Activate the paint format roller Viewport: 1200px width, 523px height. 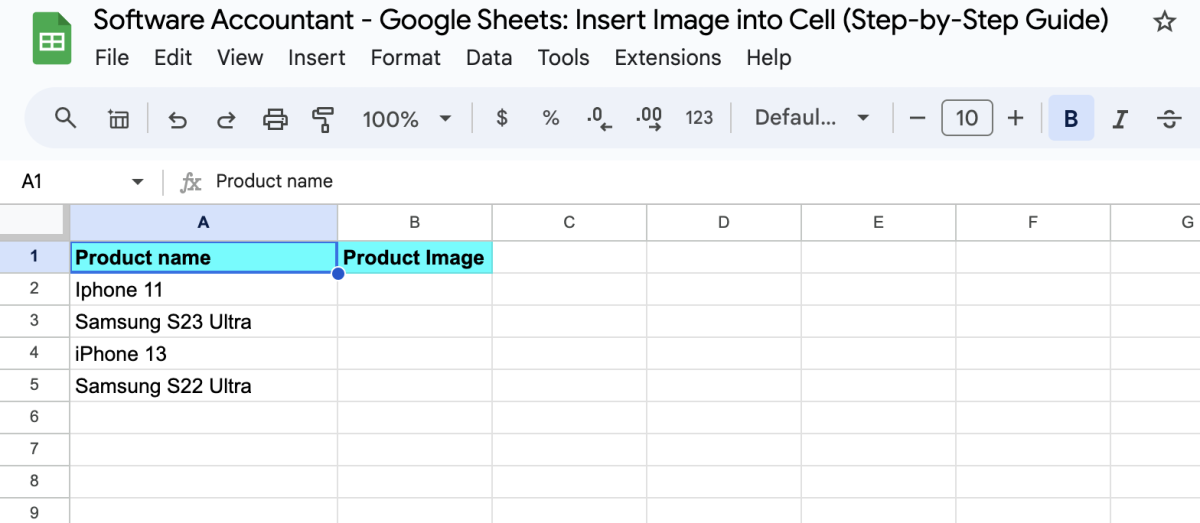[322, 120]
